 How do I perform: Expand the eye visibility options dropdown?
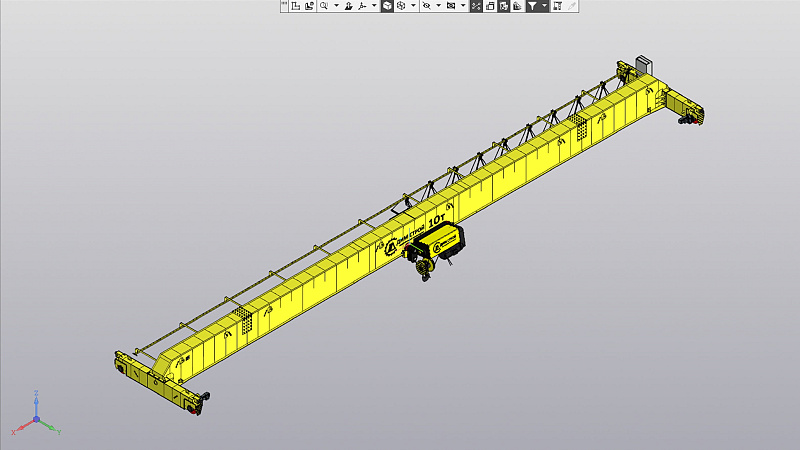438,6
